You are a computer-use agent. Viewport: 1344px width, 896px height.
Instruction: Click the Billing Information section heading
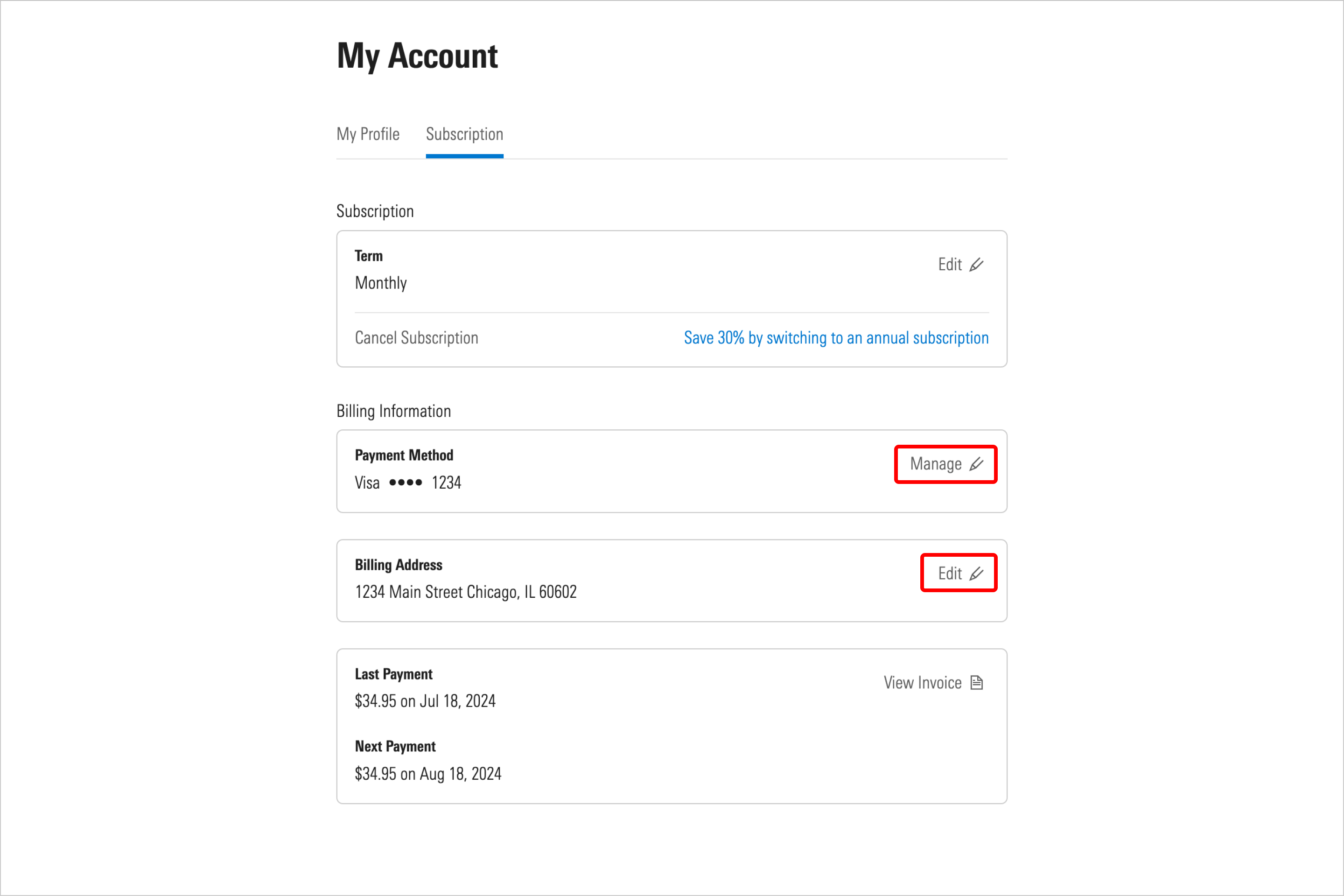coord(394,412)
